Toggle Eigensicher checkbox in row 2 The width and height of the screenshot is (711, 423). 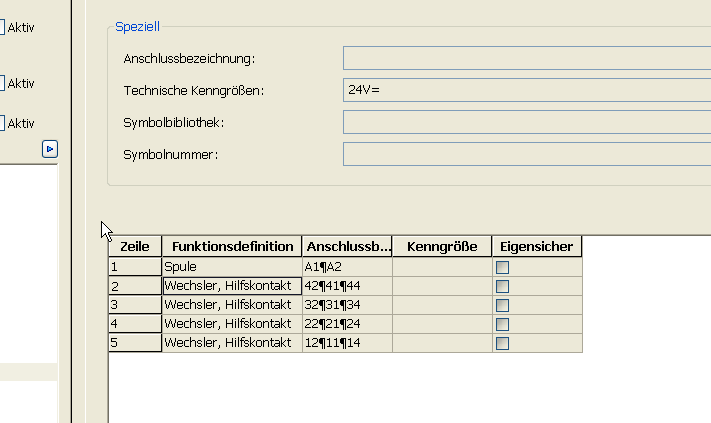coord(502,286)
